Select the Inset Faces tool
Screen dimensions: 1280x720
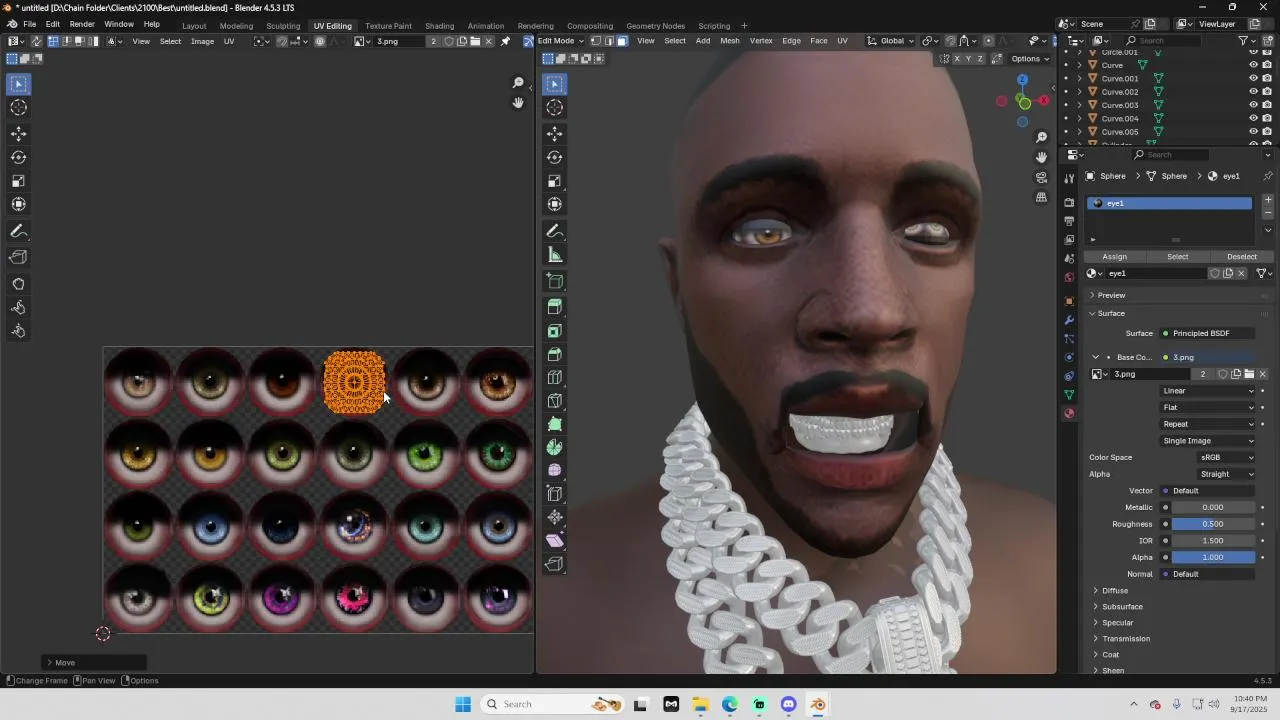[555, 331]
